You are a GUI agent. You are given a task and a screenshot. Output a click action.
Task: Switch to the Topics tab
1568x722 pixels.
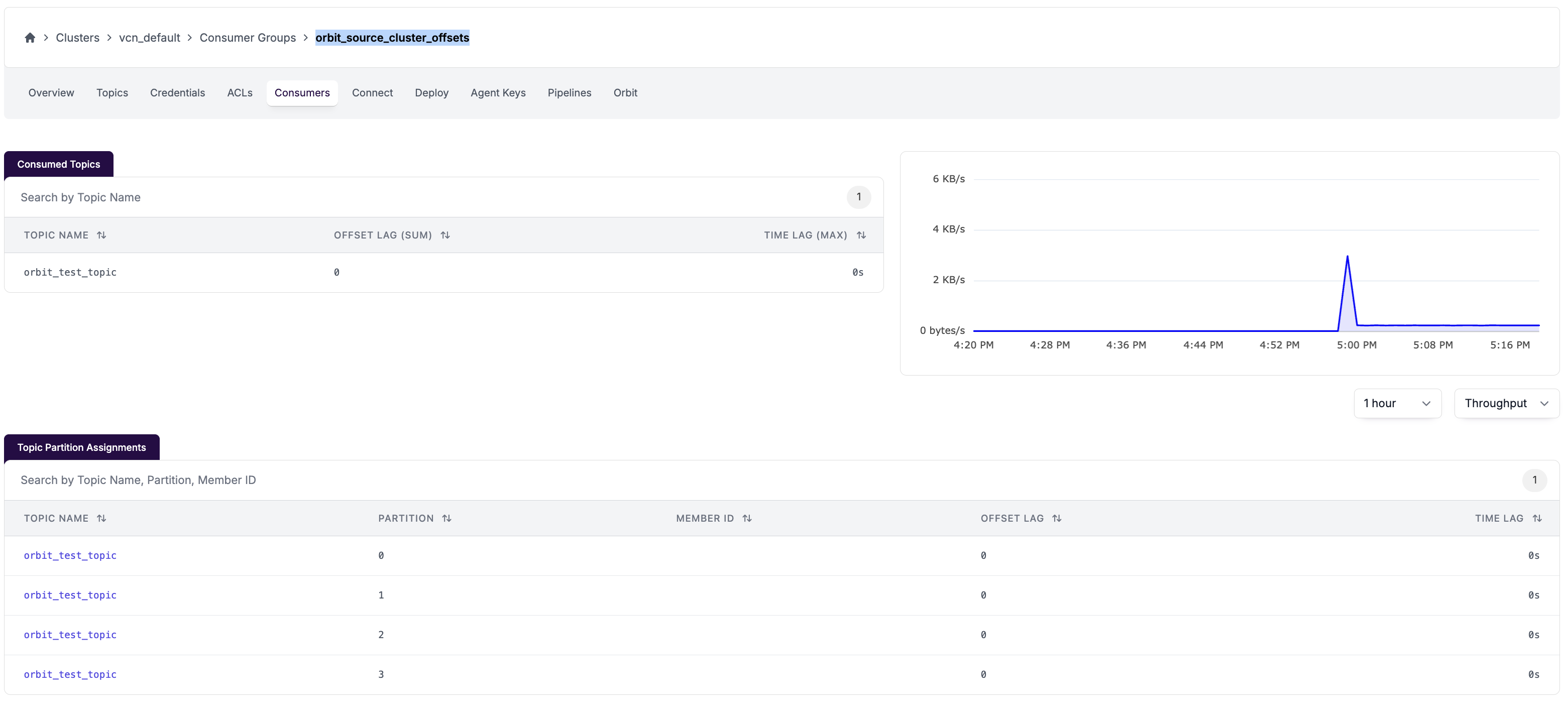coord(112,93)
